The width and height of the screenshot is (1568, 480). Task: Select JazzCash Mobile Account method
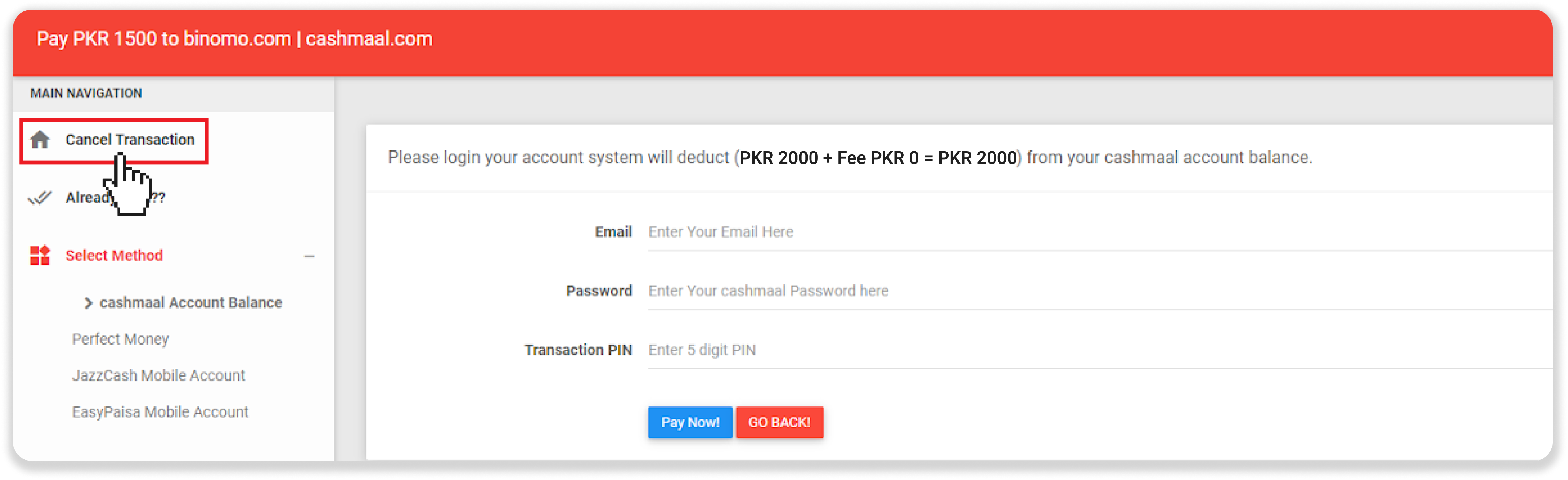coord(158,376)
